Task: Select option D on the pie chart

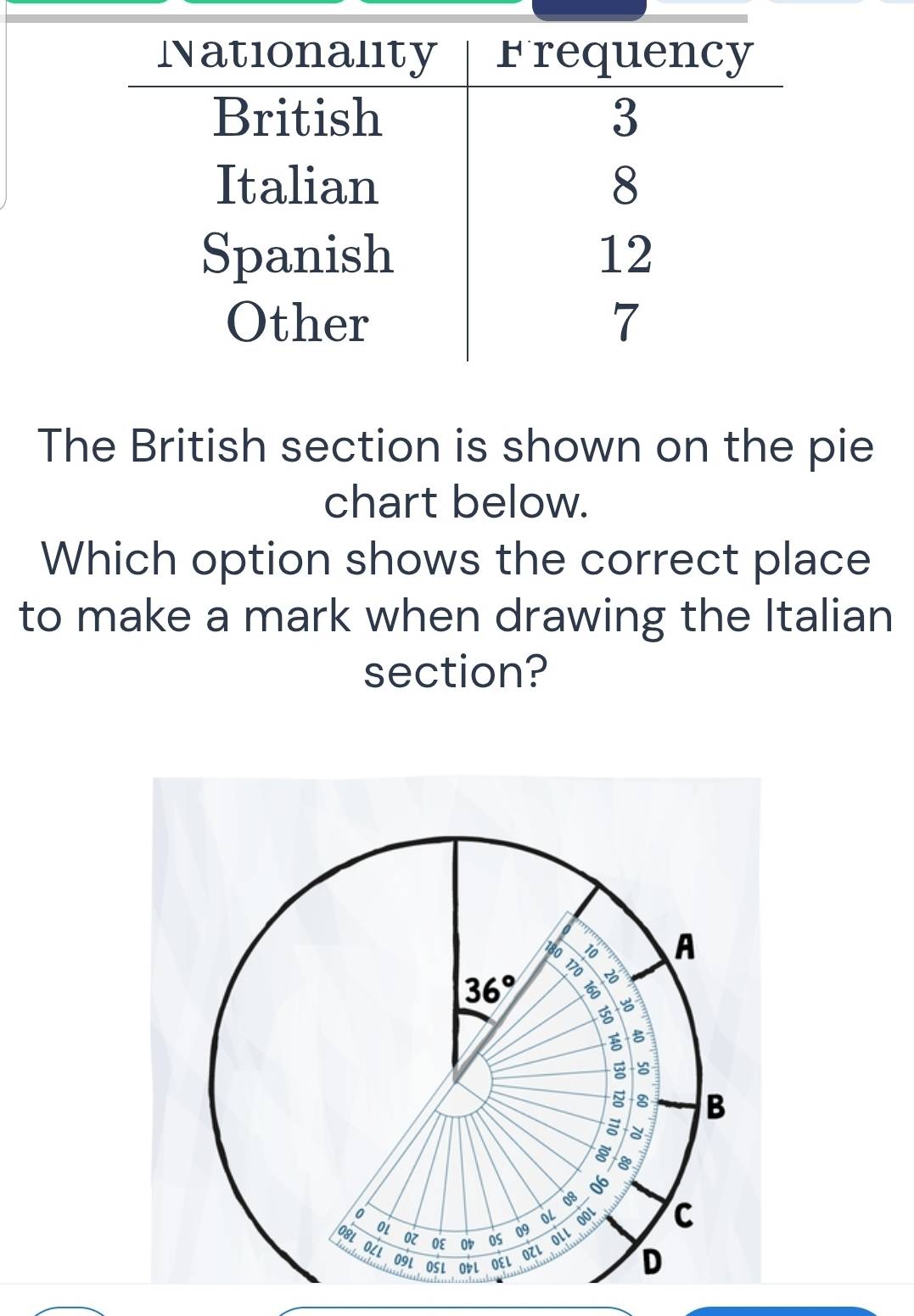Action: [650, 1263]
